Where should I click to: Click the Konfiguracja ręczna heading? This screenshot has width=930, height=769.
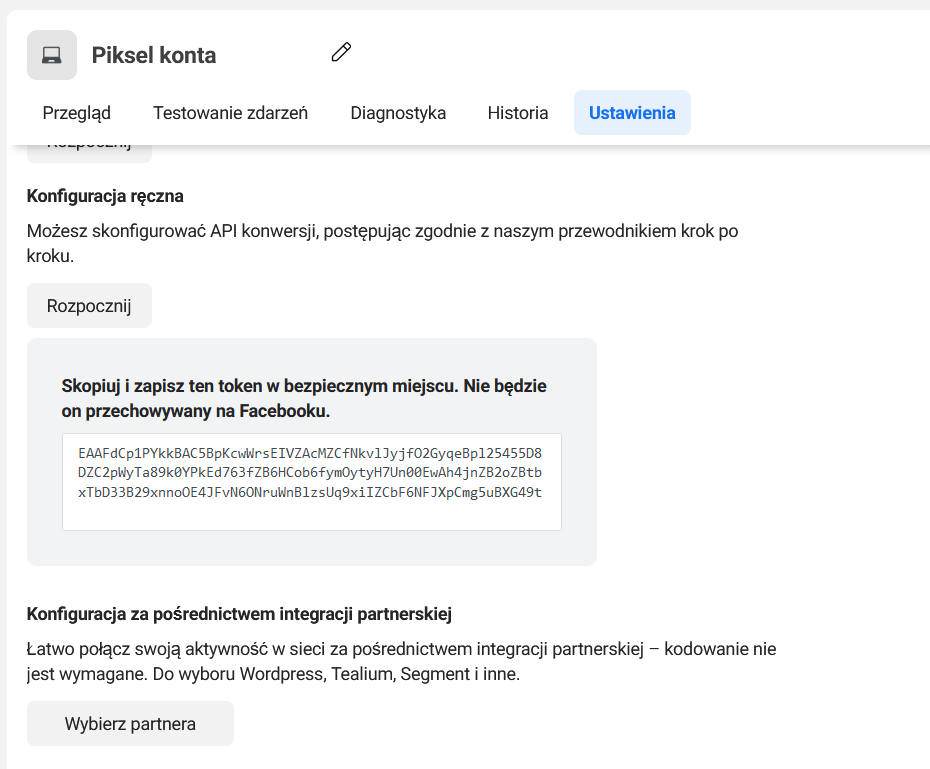point(105,196)
